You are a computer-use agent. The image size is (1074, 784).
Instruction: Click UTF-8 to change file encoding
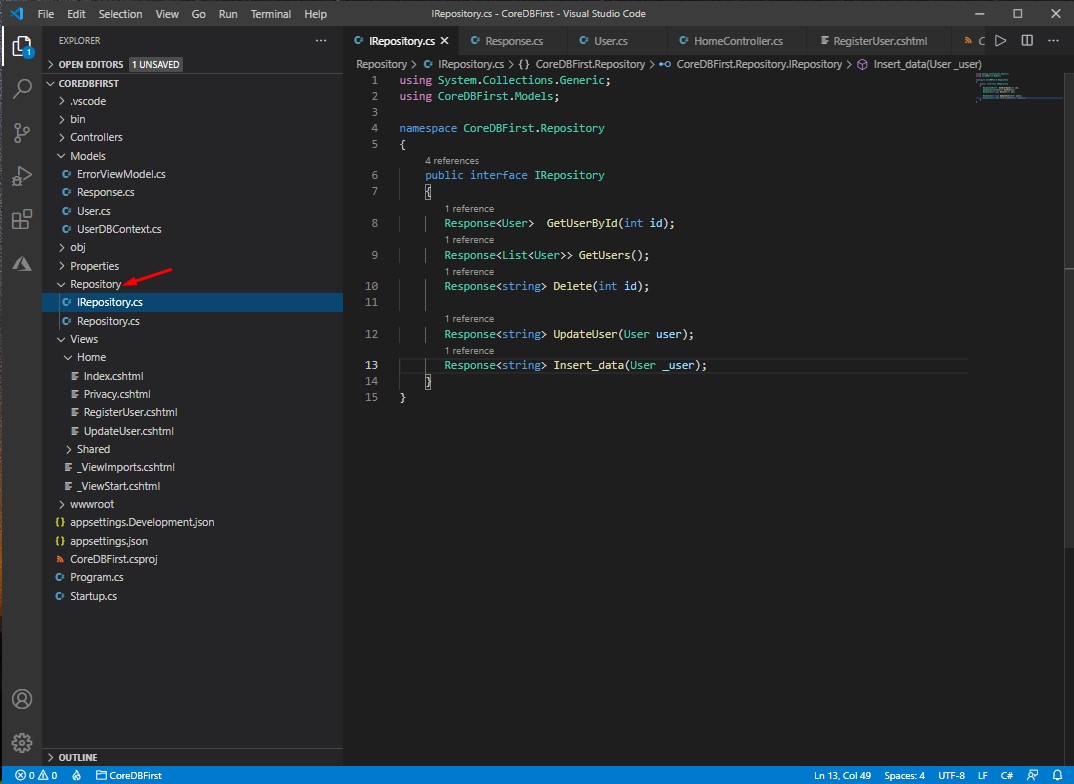(951, 775)
